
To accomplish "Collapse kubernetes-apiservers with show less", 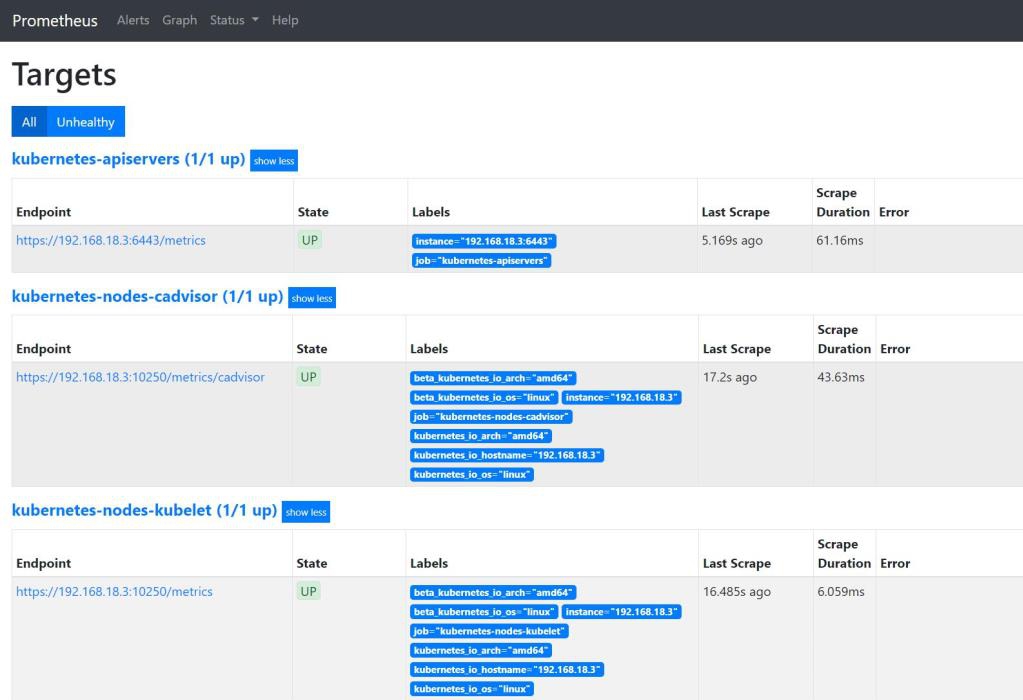I will pos(273,160).
